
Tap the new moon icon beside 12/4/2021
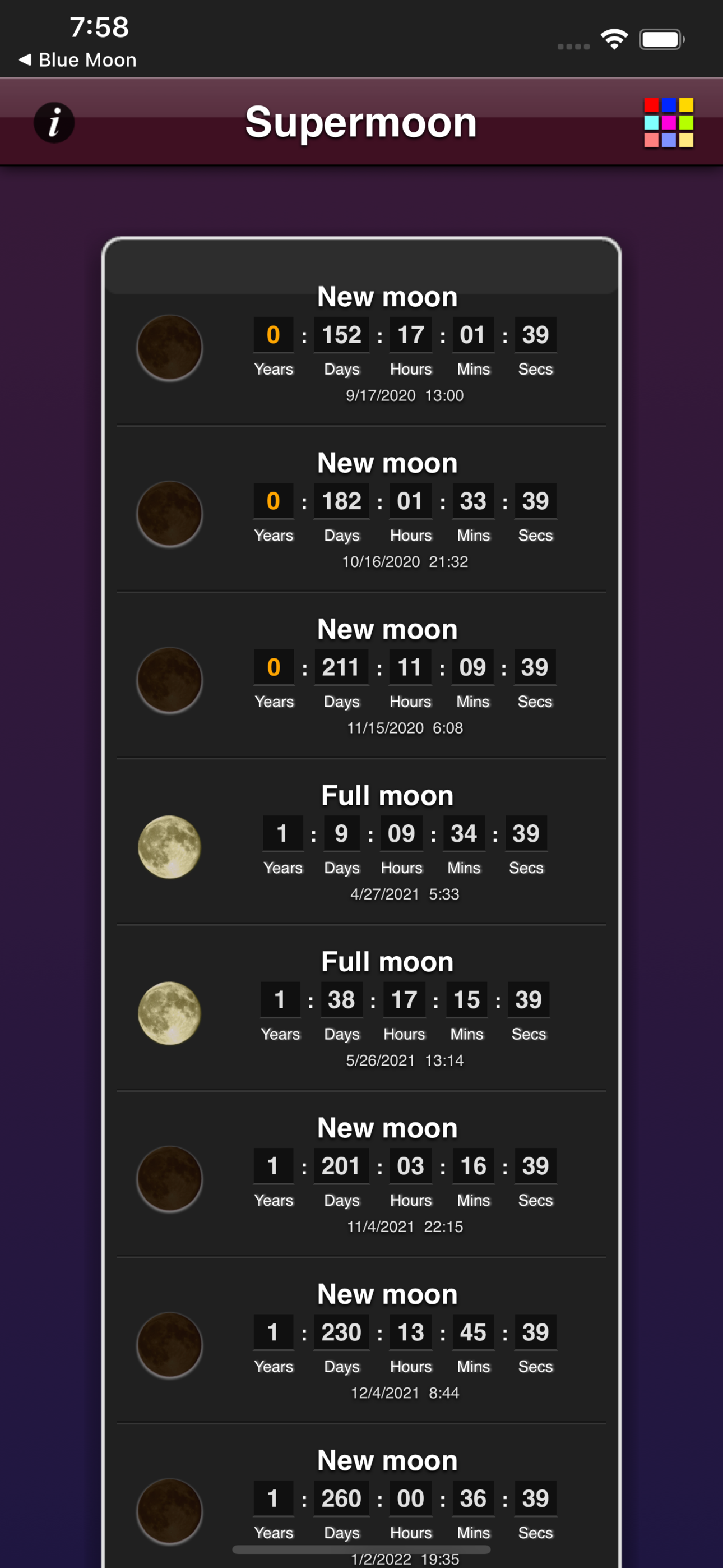[x=170, y=1345]
